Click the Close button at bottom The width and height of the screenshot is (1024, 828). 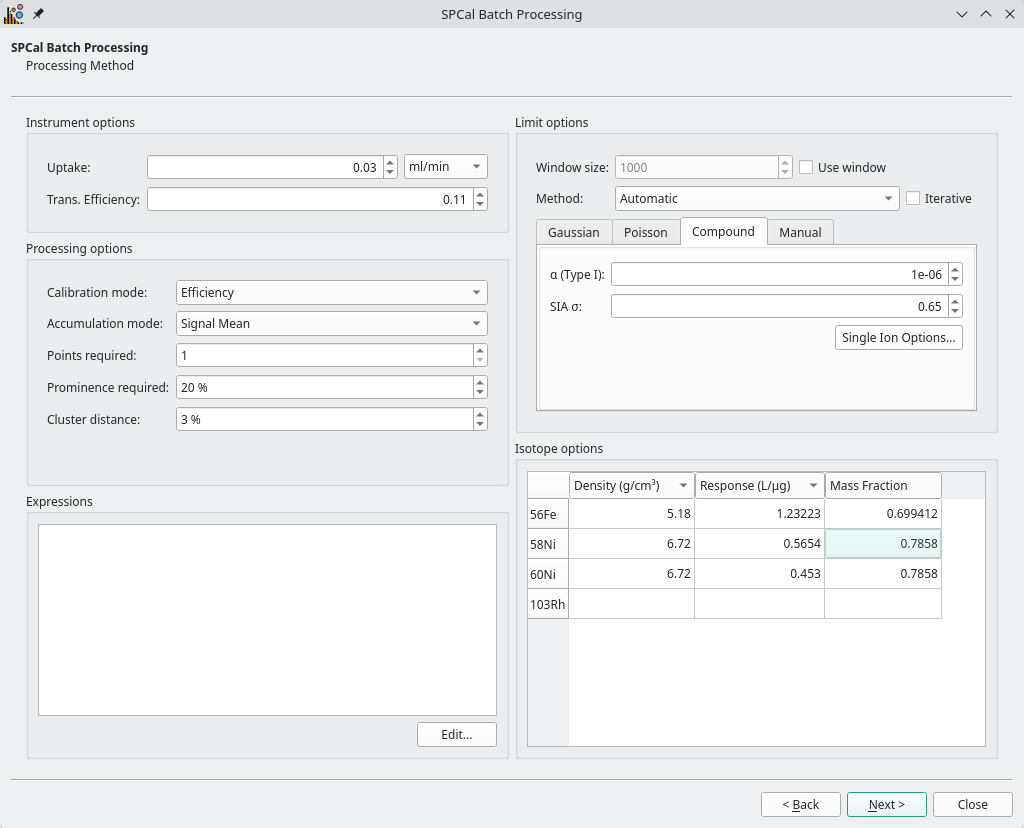[x=972, y=804]
